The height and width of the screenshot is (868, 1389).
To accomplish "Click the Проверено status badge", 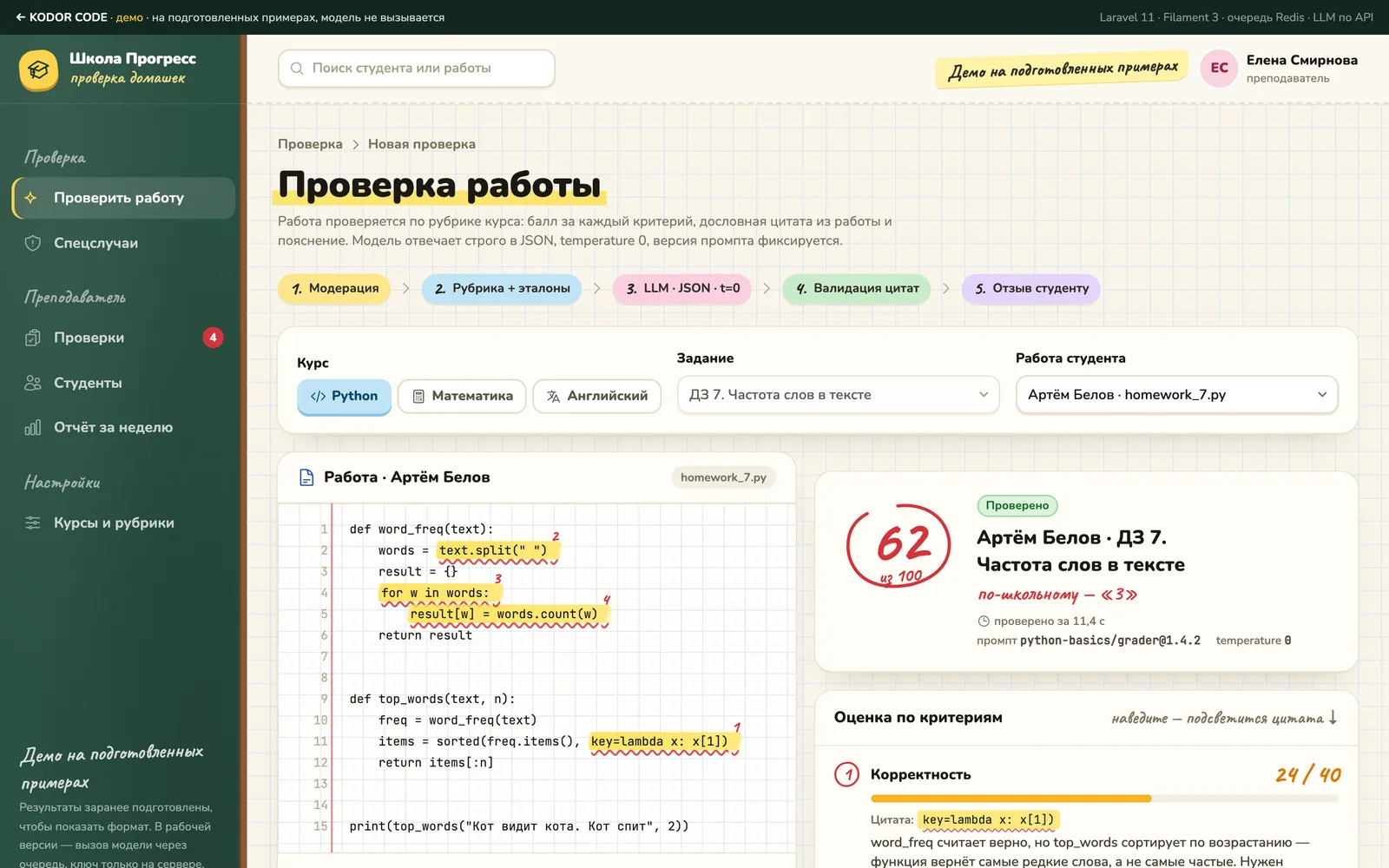I will click(1017, 506).
